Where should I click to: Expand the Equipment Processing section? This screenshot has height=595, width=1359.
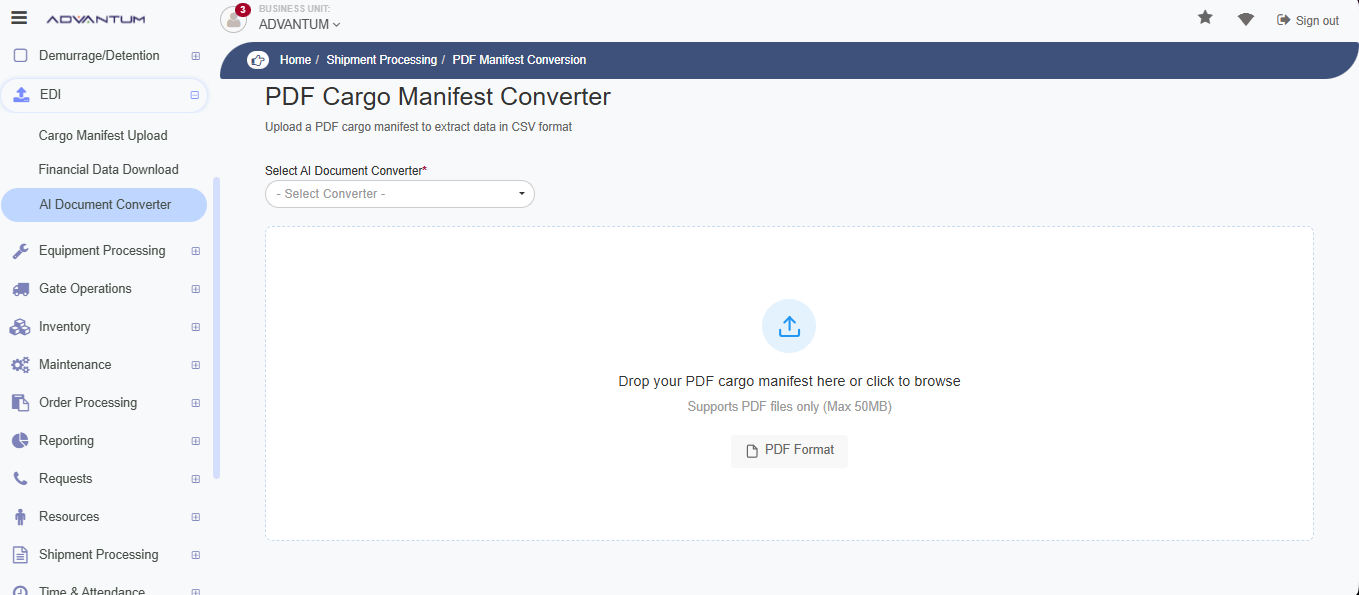coord(195,251)
